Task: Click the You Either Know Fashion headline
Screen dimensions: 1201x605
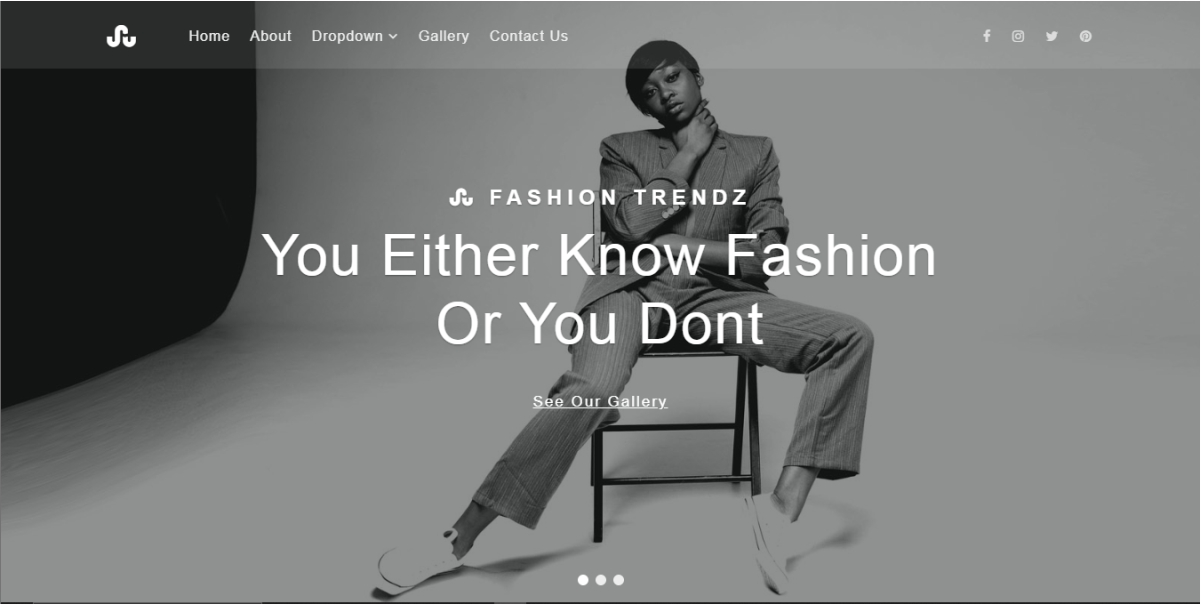Action: [x=600, y=254]
